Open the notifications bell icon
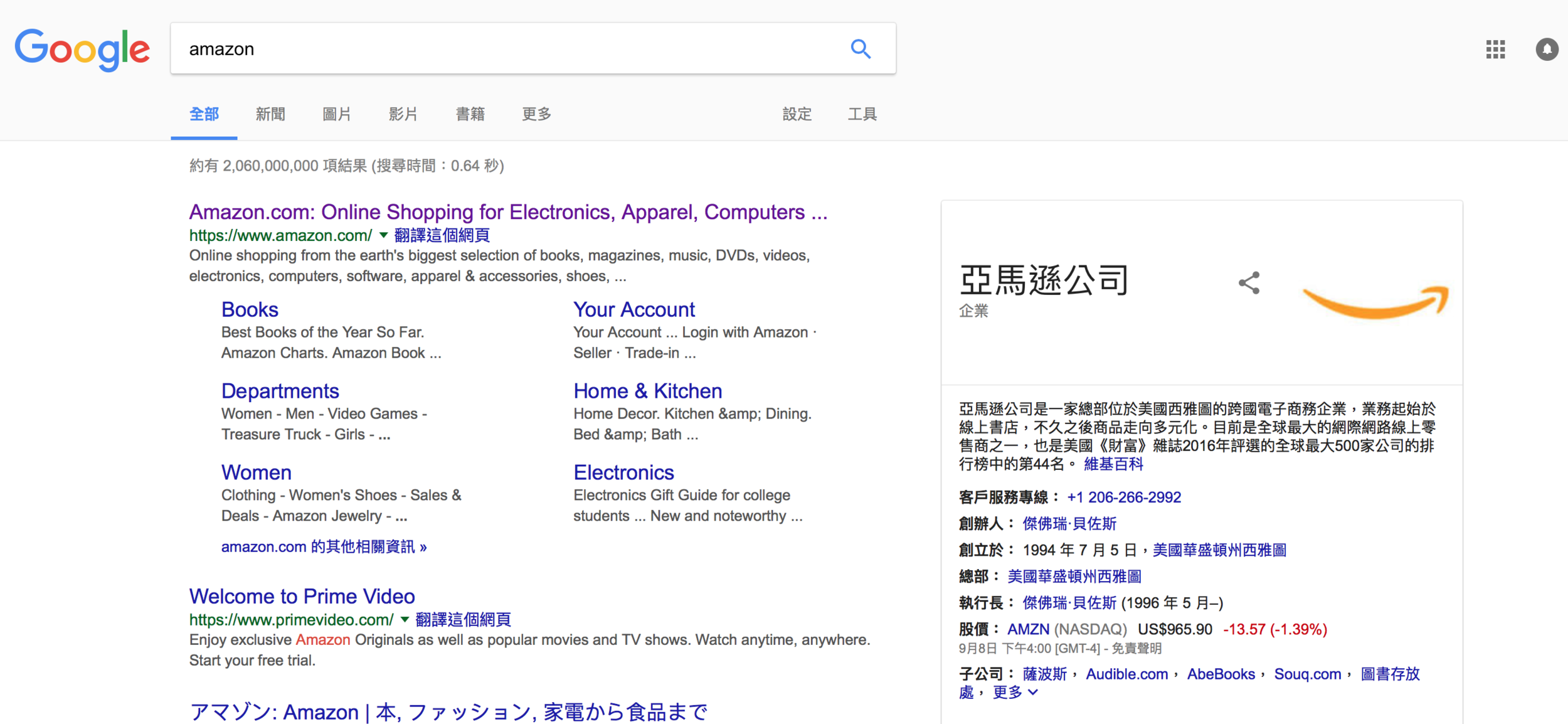 1547,49
